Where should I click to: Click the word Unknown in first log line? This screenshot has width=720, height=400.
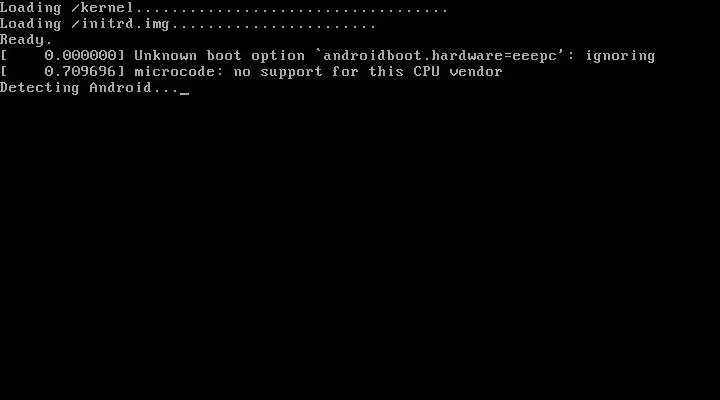165,56
